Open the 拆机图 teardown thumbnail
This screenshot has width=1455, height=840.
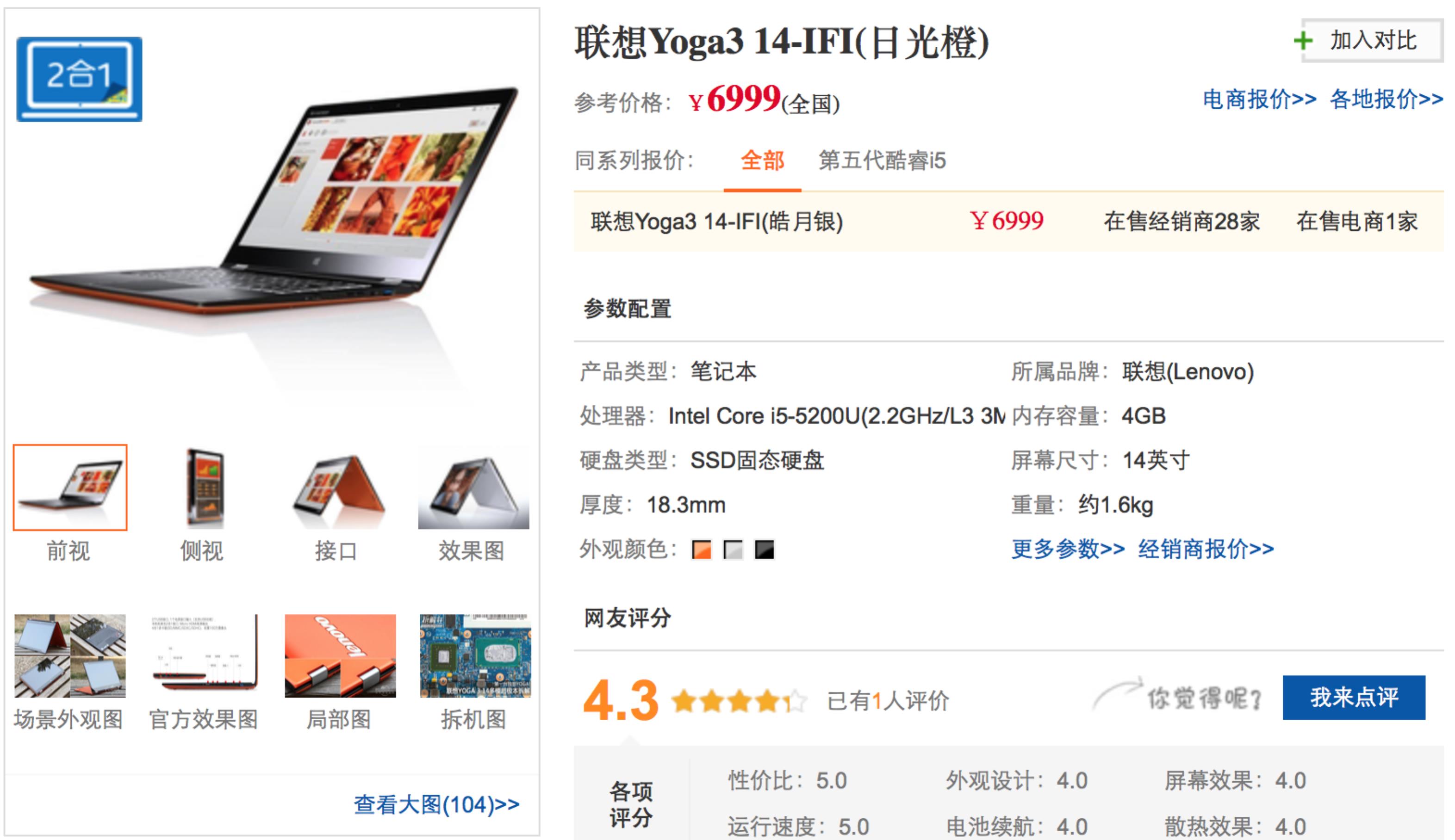(x=475, y=656)
